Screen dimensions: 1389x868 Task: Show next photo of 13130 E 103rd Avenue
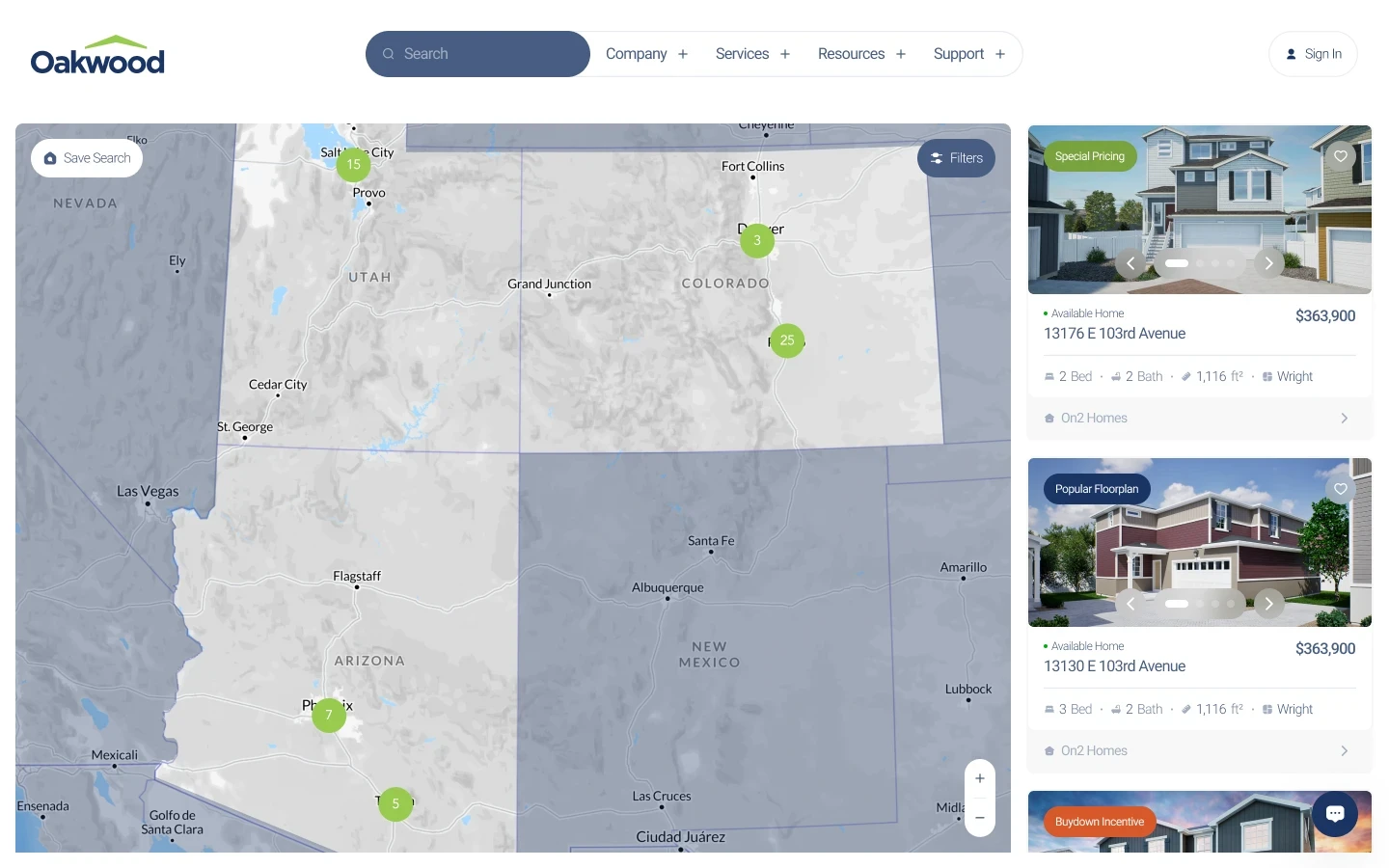pyautogui.click(x=1269, y=604)
